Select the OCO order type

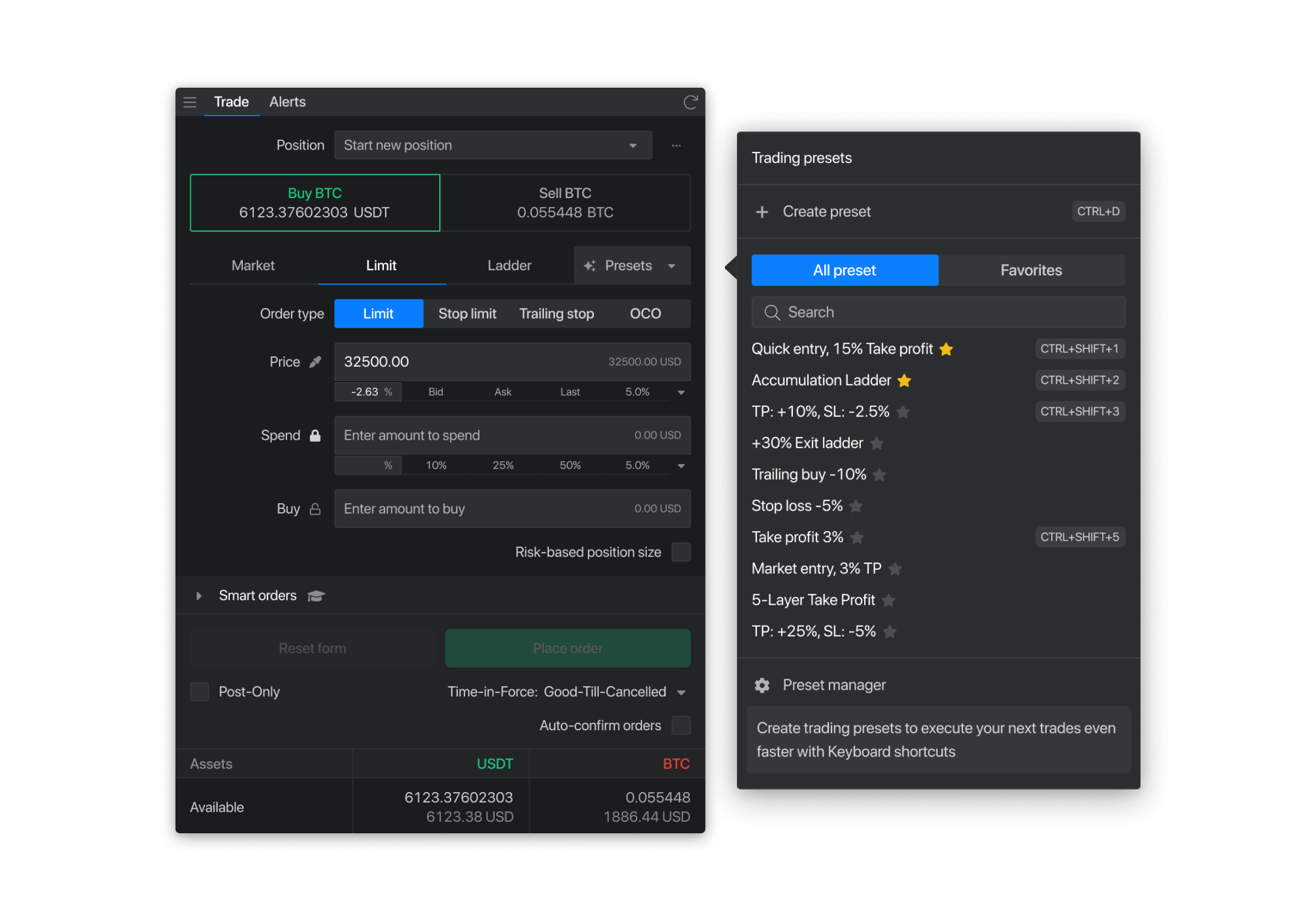click(645, 314)
